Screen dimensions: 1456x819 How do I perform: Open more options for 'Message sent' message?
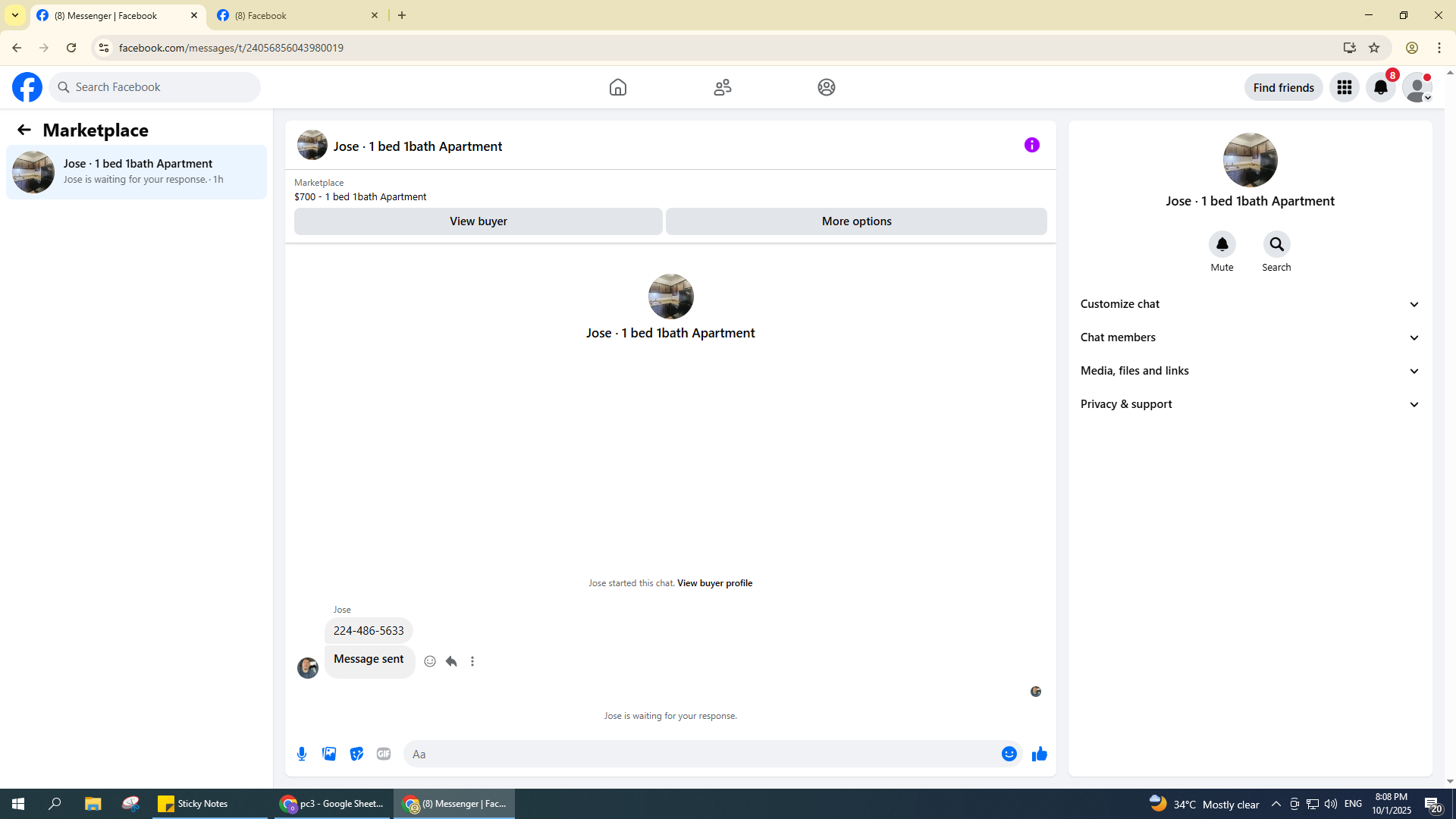click(472, 661)
